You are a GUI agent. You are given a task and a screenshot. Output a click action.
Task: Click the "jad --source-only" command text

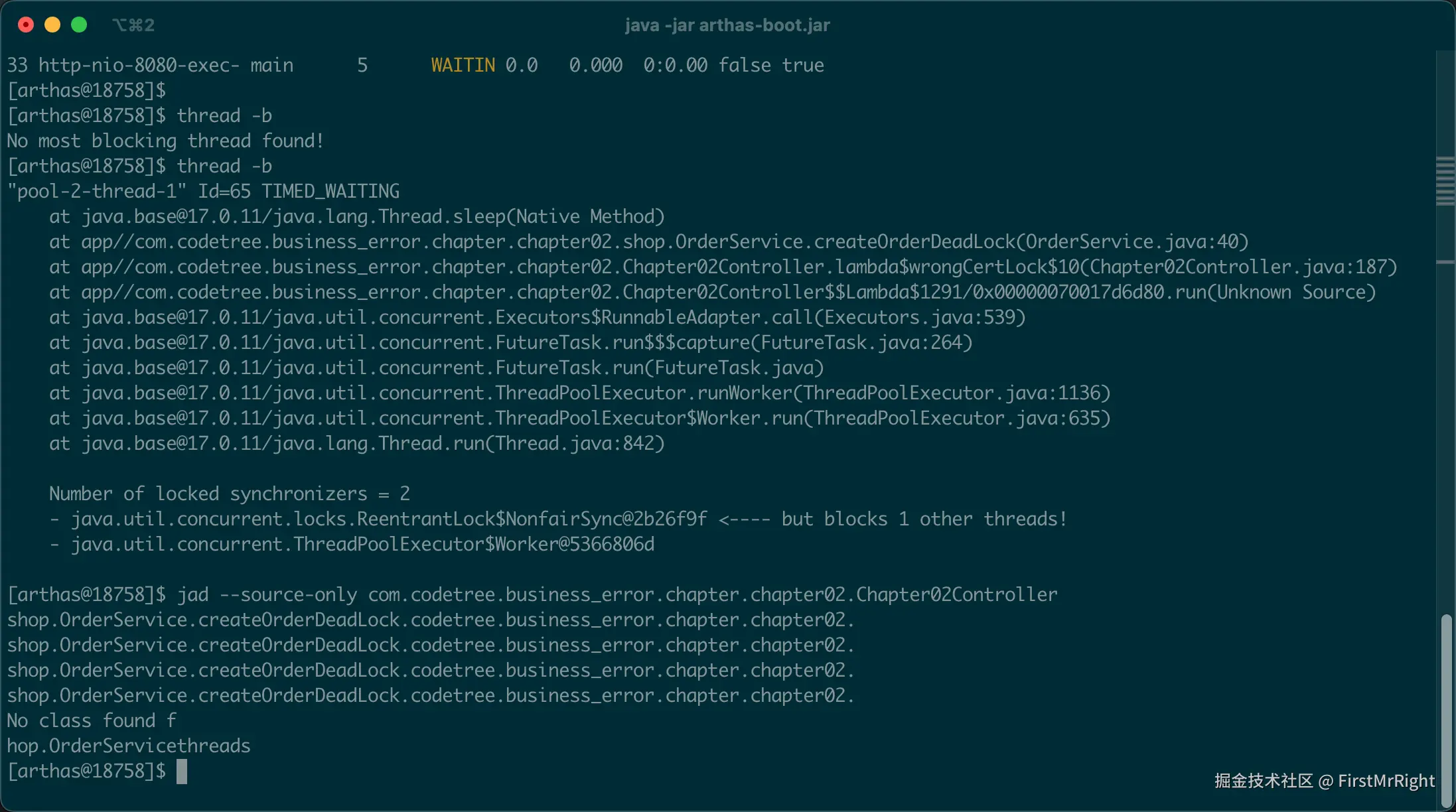coord(267,594)
